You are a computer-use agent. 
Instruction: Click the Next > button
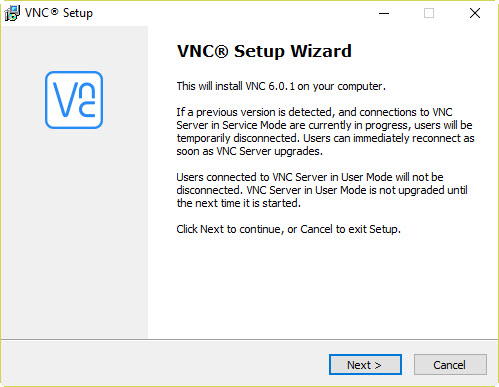click(x=365, y=365)
